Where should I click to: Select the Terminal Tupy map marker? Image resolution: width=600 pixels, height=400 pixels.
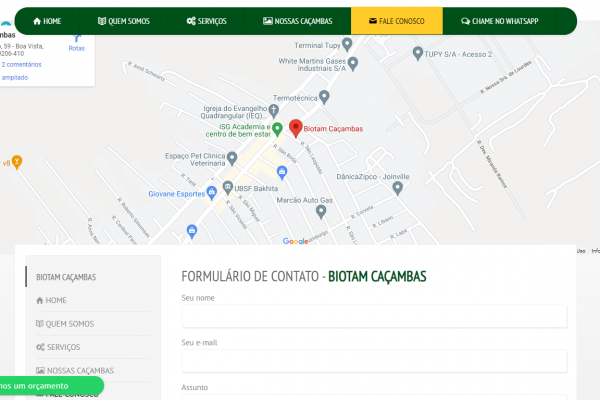pos(347,45)
